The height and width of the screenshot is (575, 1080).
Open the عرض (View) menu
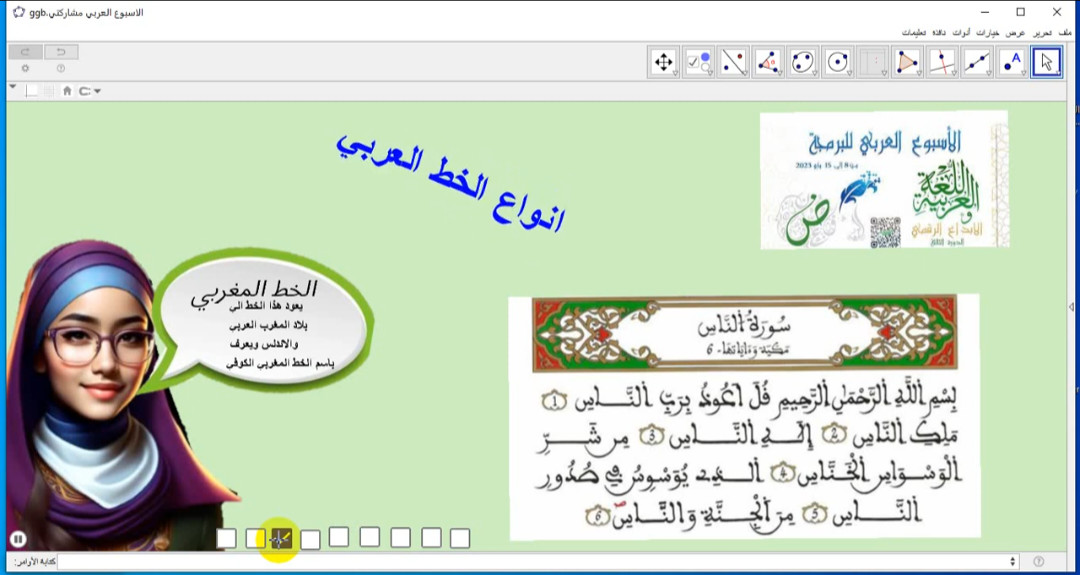[1016, 33]
